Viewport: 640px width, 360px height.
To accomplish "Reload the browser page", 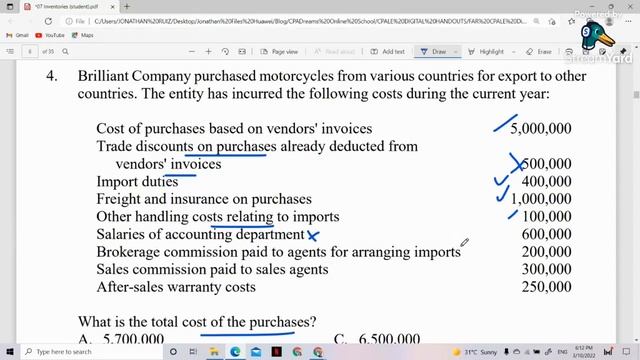I will (x=48, y=21).
